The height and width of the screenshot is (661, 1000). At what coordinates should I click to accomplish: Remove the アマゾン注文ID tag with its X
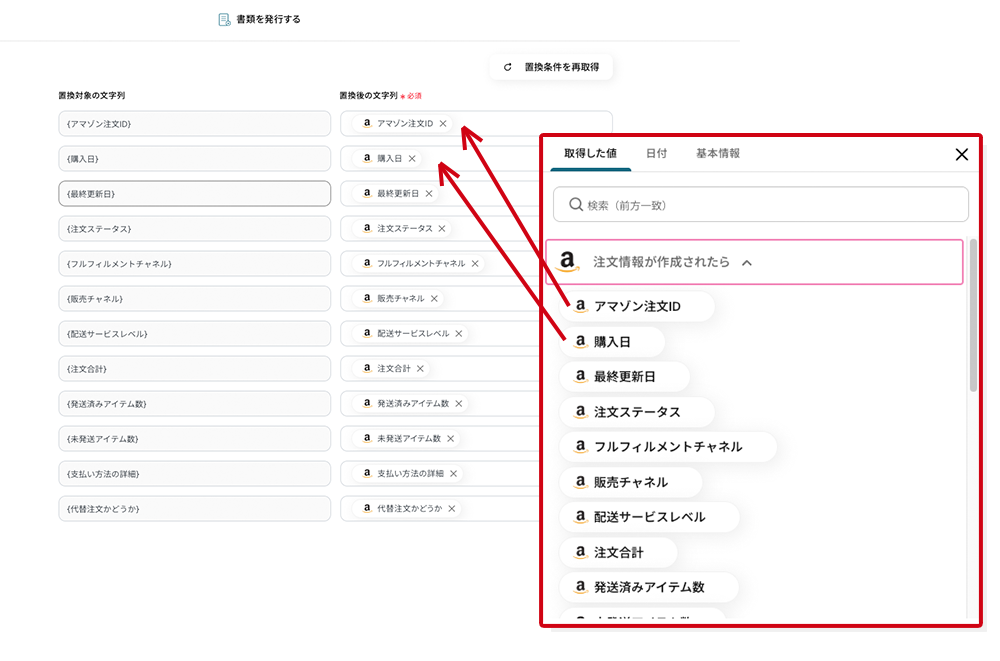point(443,124)
